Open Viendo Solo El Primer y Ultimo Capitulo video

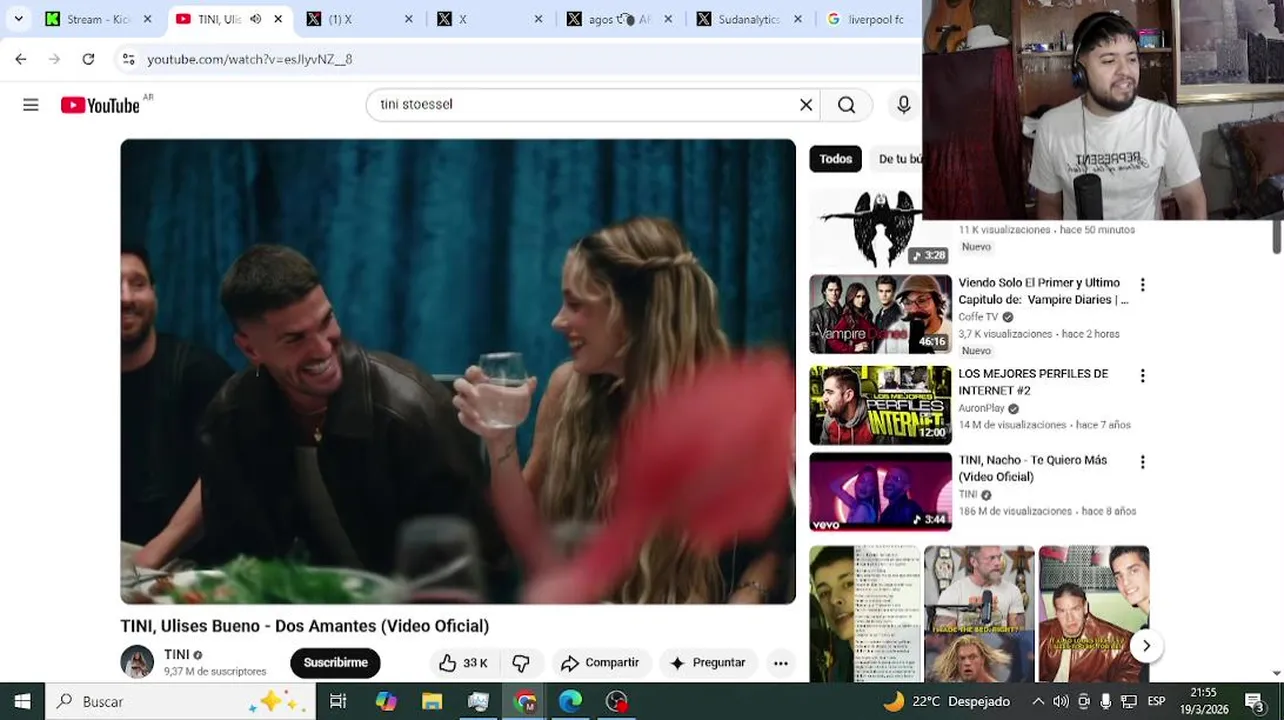click(1043, 291)
